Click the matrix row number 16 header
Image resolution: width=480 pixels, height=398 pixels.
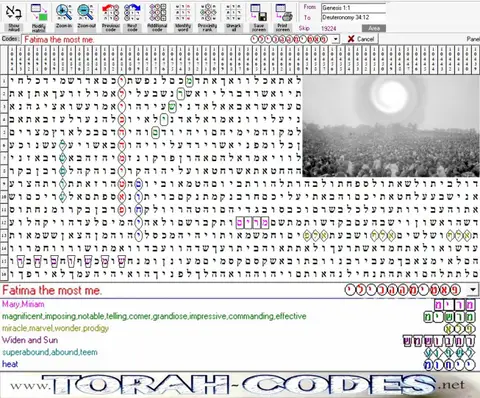pyautogui.click(x=4, y=274)
